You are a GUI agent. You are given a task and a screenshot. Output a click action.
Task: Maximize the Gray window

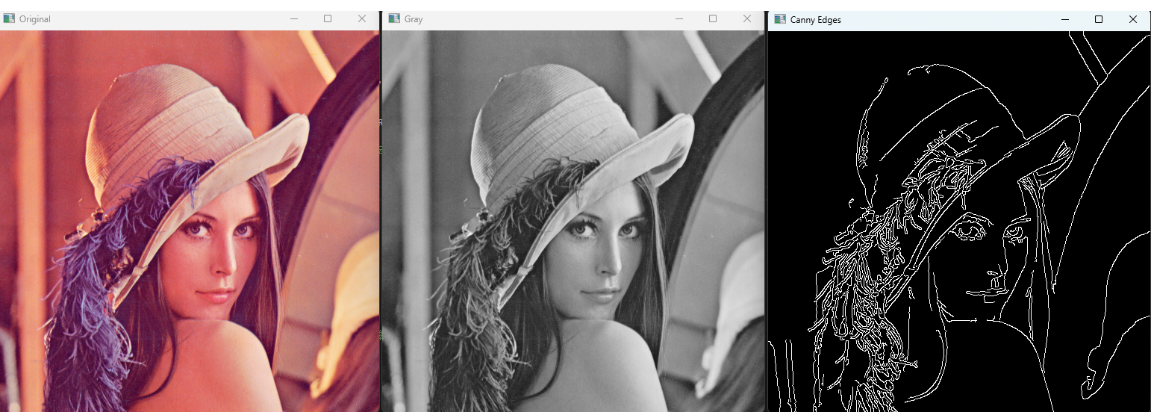[713, 18]
